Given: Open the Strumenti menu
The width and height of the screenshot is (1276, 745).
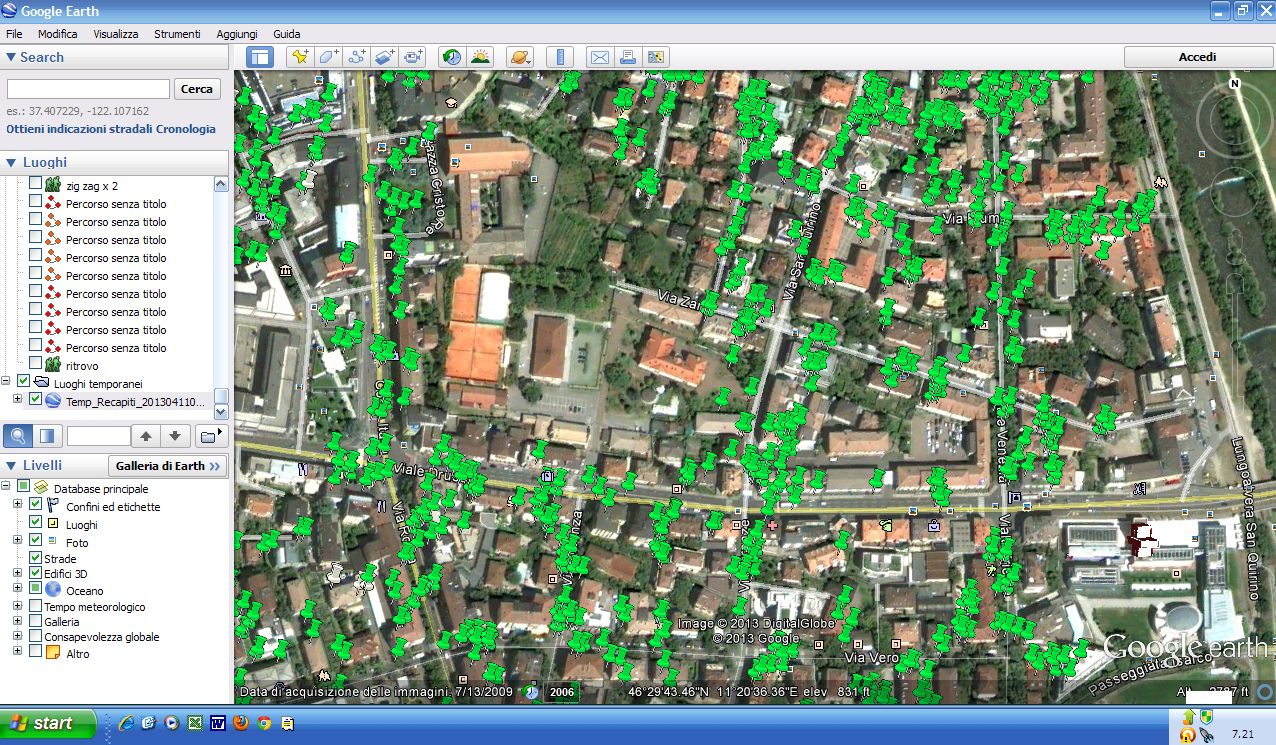Looking at the screenshot, I should click(177, 34).
